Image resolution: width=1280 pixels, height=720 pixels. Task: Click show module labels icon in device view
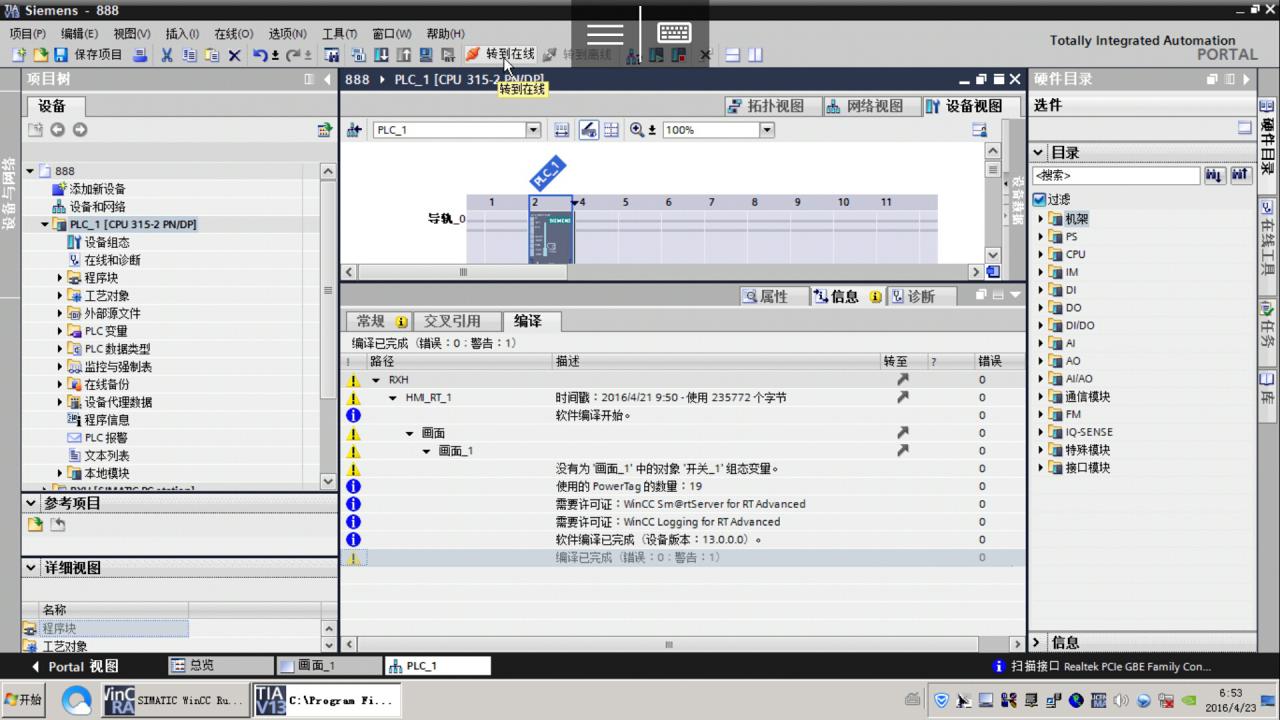click(589, 130)
